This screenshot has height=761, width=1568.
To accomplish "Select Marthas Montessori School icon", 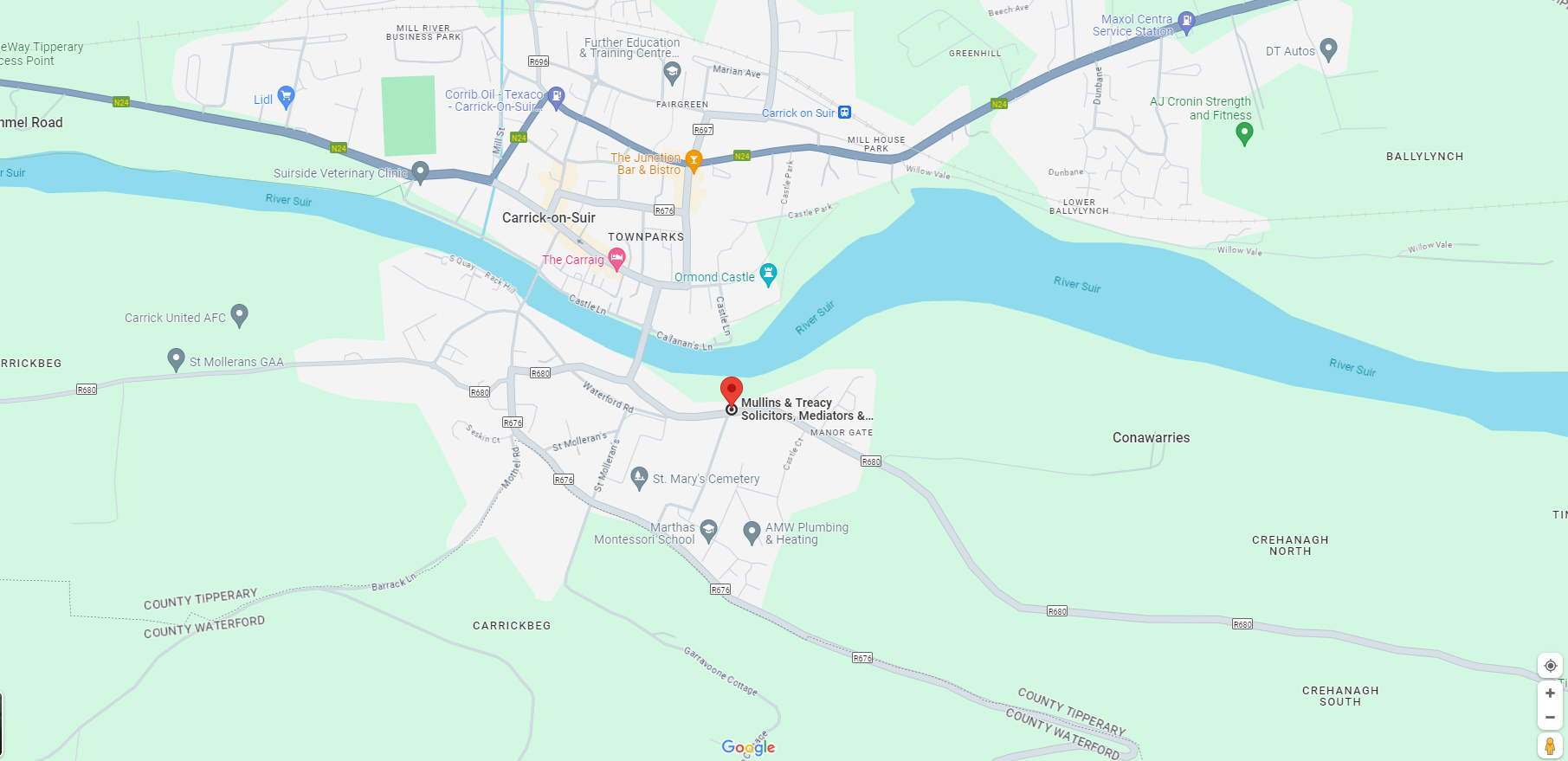I will tap(708, 531).
